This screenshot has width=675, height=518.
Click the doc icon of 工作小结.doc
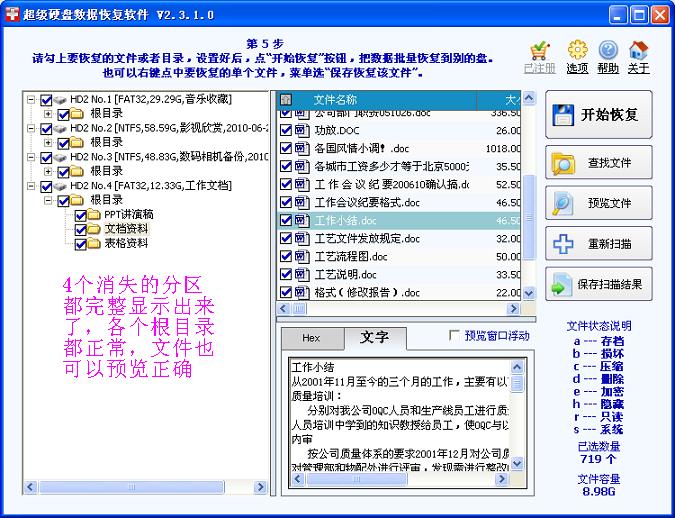coord(302,220)
